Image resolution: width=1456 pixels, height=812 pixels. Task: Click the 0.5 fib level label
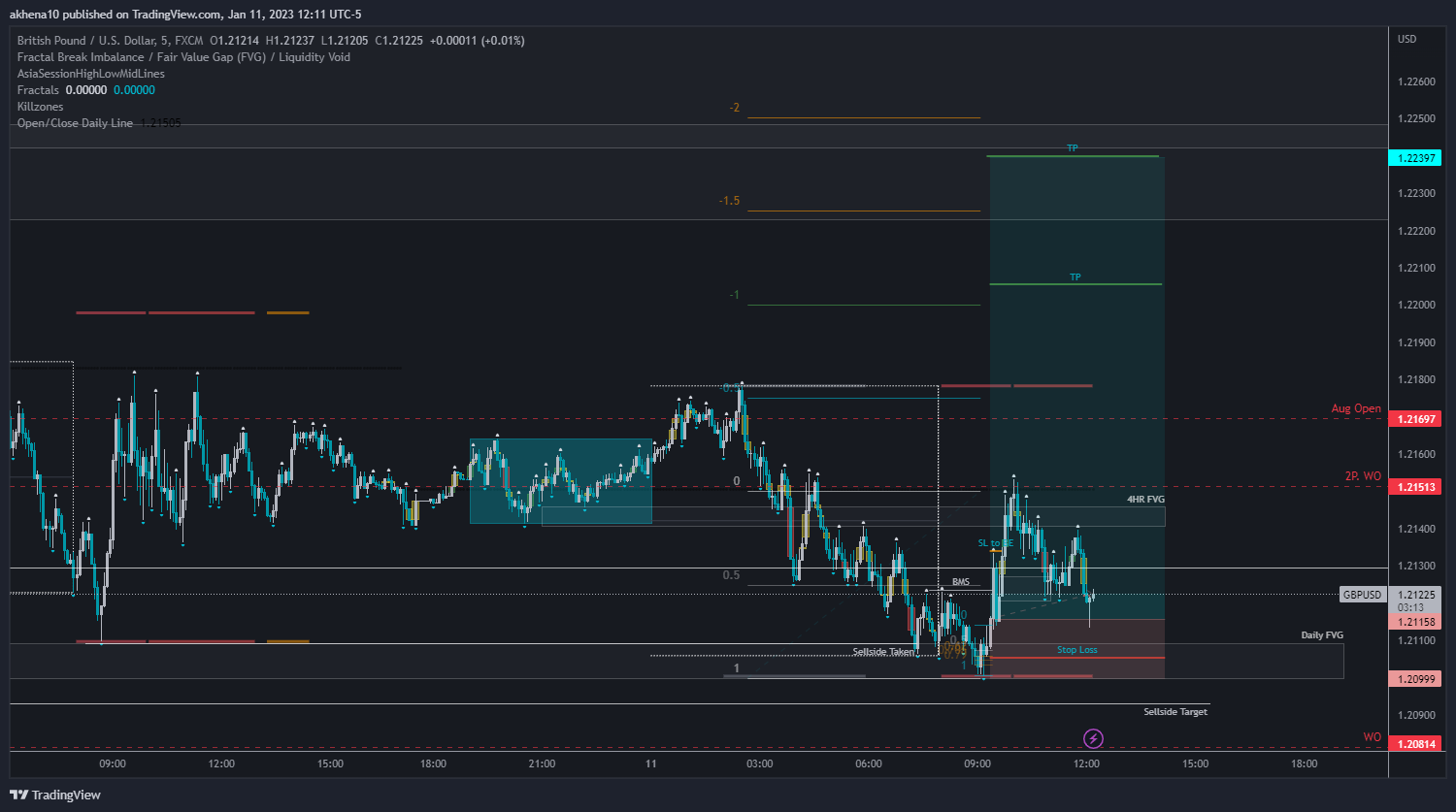pyautogui.click(x=731, y=575)
